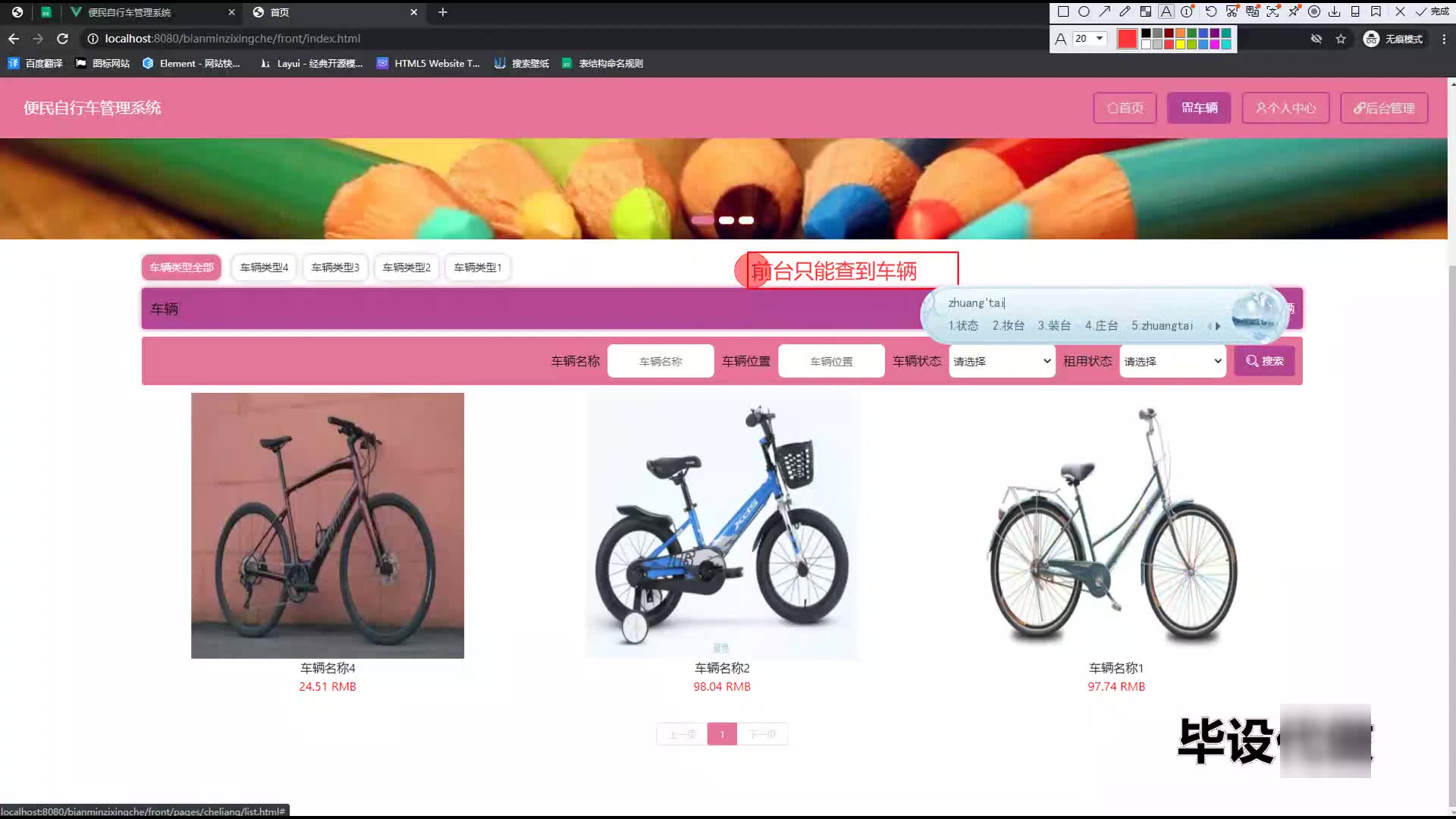The image size is (1456, 819).
Task: Expand the 车辆状态 select dropdown
Action: [1002, 361]
